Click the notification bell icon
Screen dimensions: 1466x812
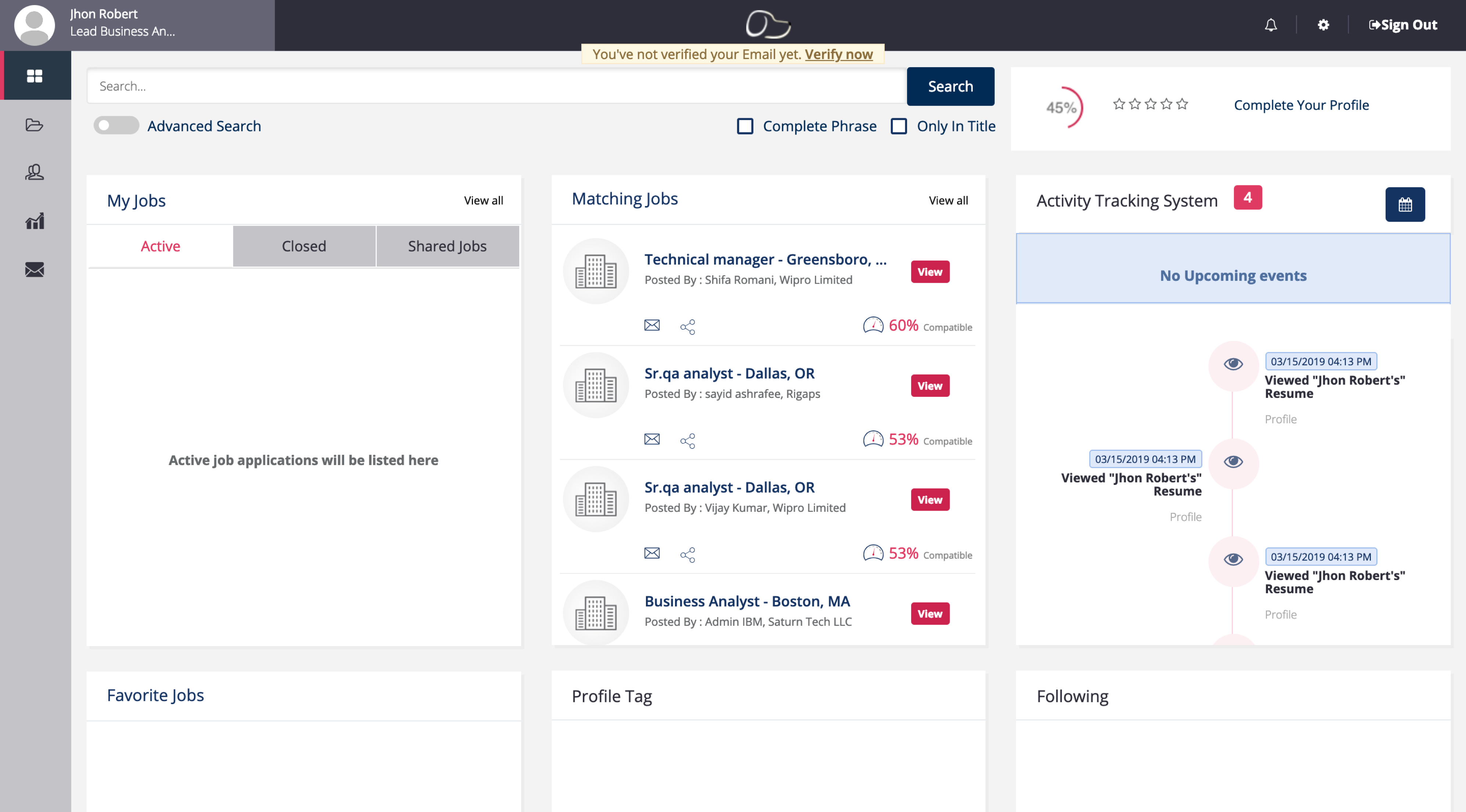pos(1270,25)
